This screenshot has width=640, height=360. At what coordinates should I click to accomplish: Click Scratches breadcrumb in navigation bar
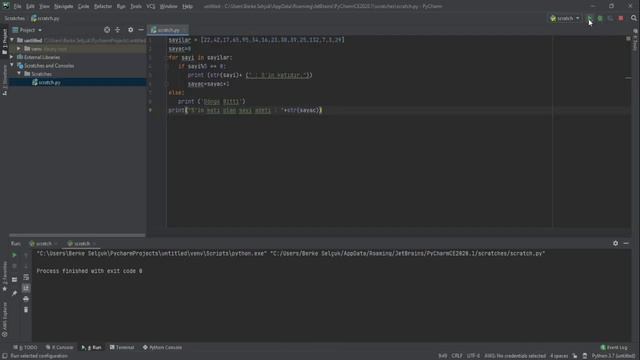15,18
